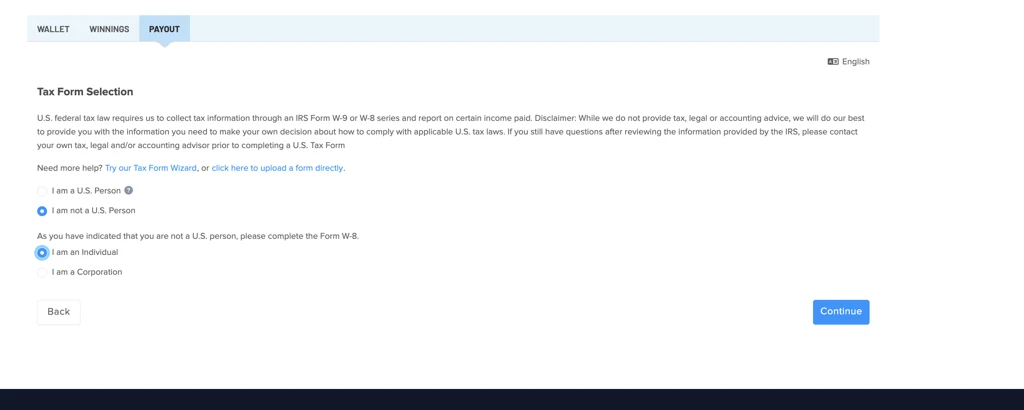Go back with the Back button
This screenshot has width=1024, height=410.
pos(59,312)
